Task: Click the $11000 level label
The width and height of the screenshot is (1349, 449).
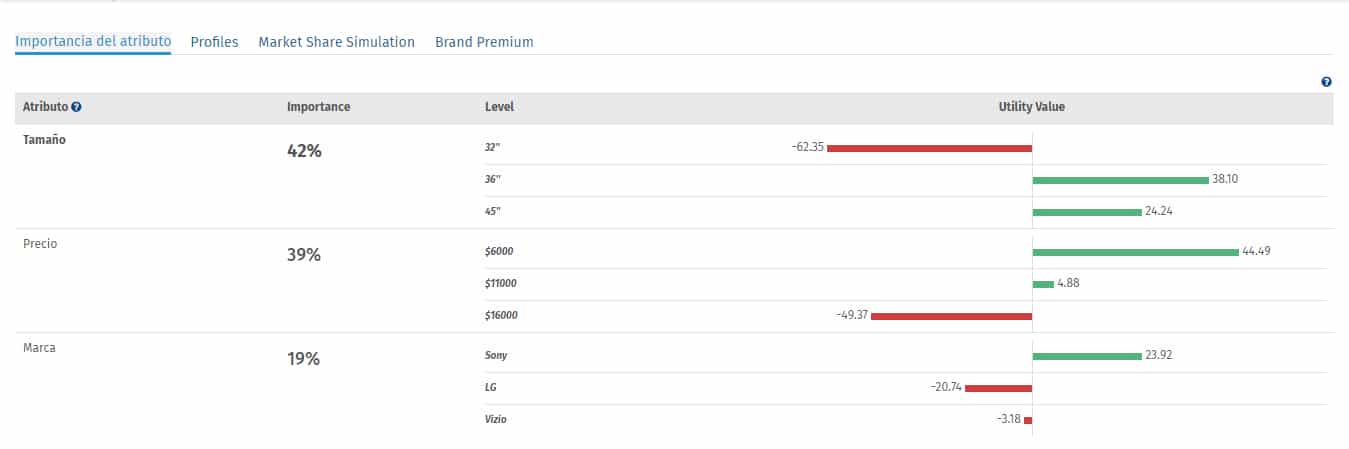Action: (500, 284)
